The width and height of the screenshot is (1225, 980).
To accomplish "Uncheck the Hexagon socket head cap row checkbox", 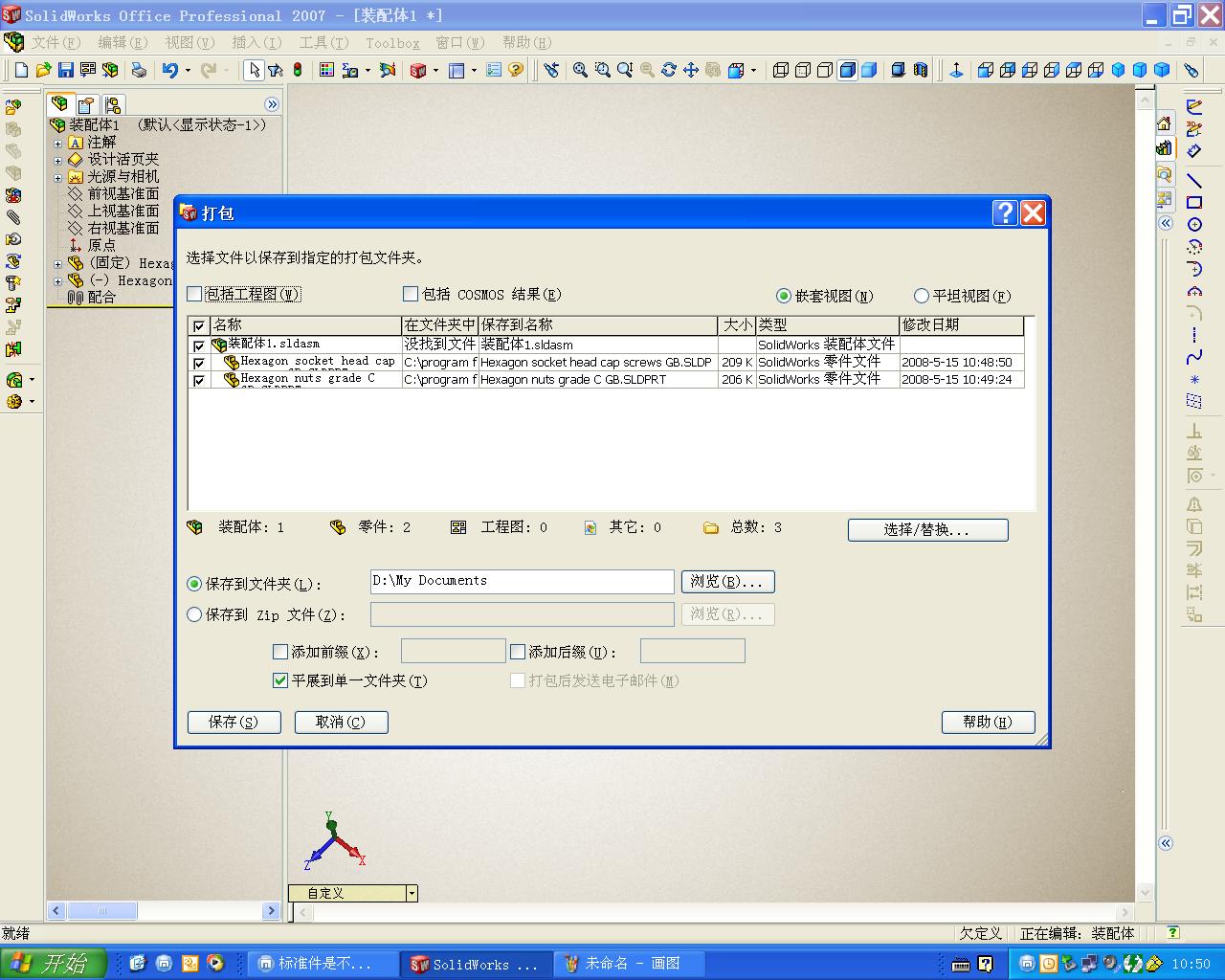I will [x=199, y=363].
